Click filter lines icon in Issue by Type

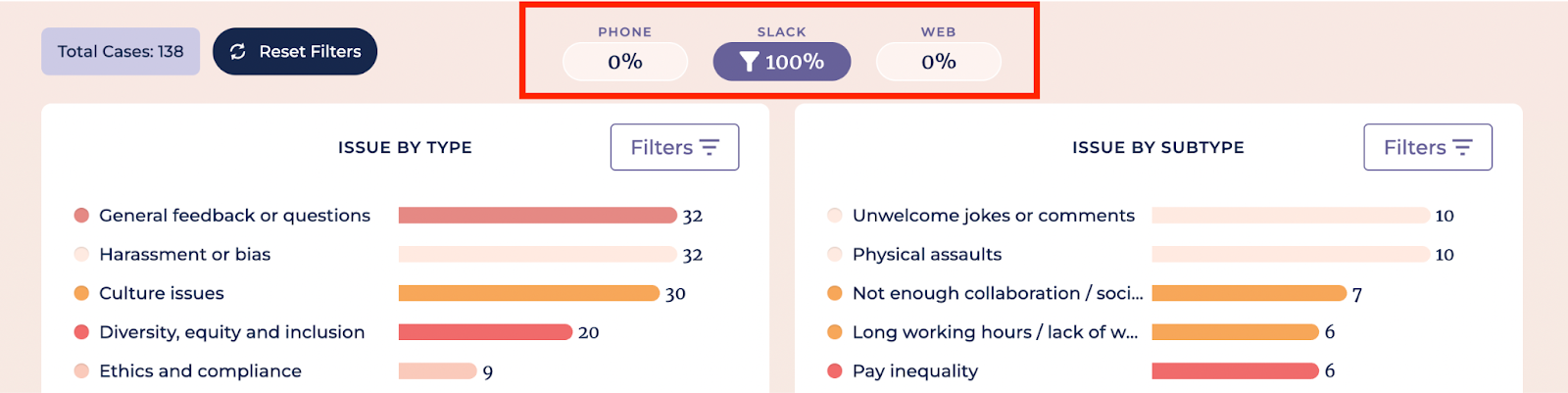click(710, 147)
